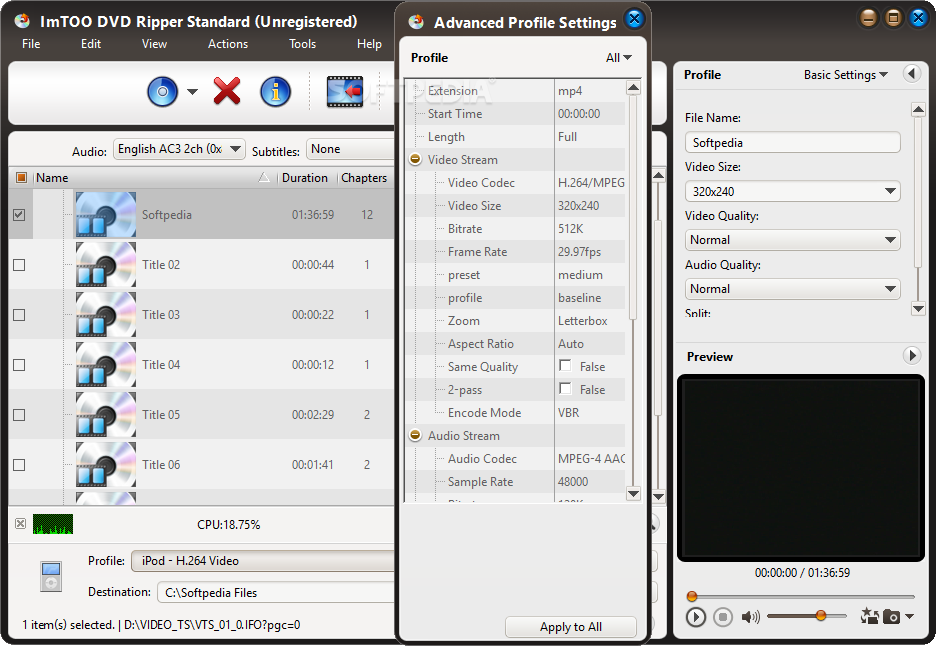Viewport: 936px width, 646px height.
Task: Play the preview video
Action: 695,617
